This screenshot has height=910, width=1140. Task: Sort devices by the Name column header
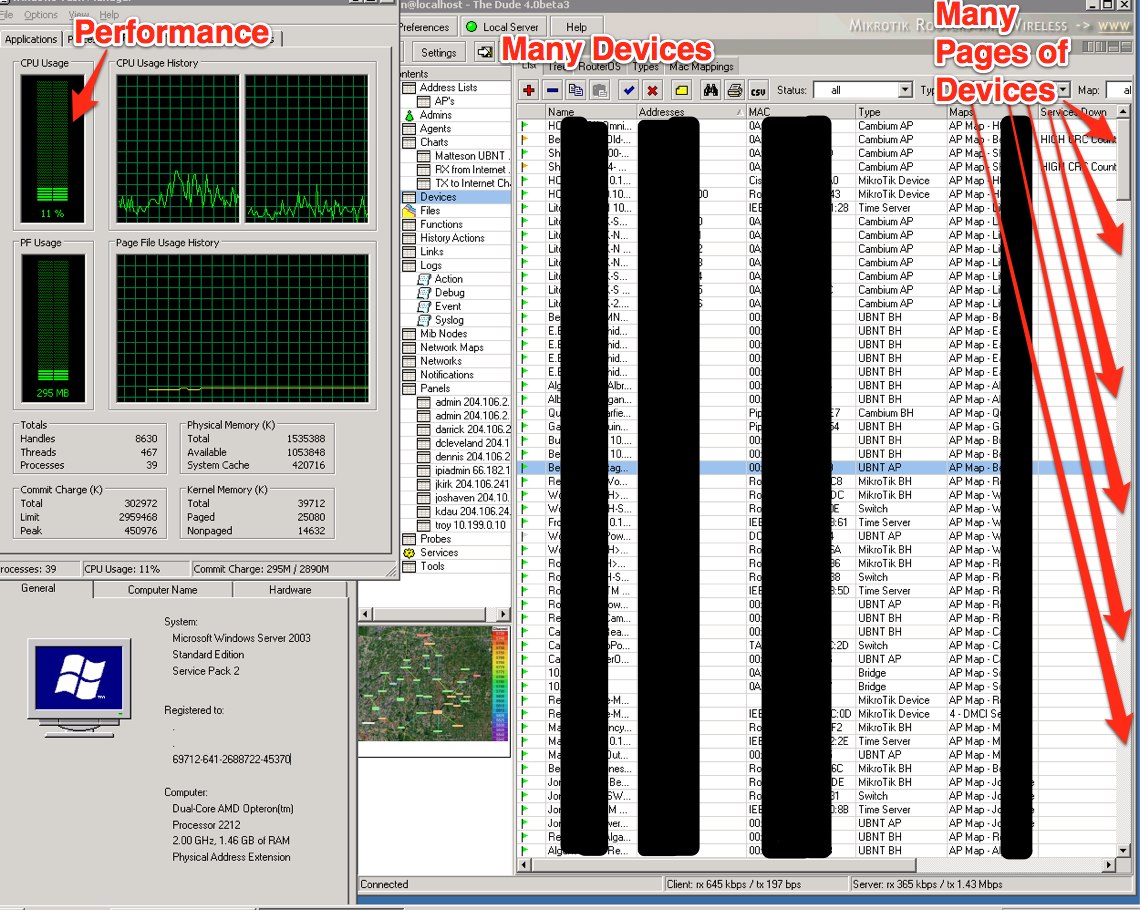[x=590, y=112]
